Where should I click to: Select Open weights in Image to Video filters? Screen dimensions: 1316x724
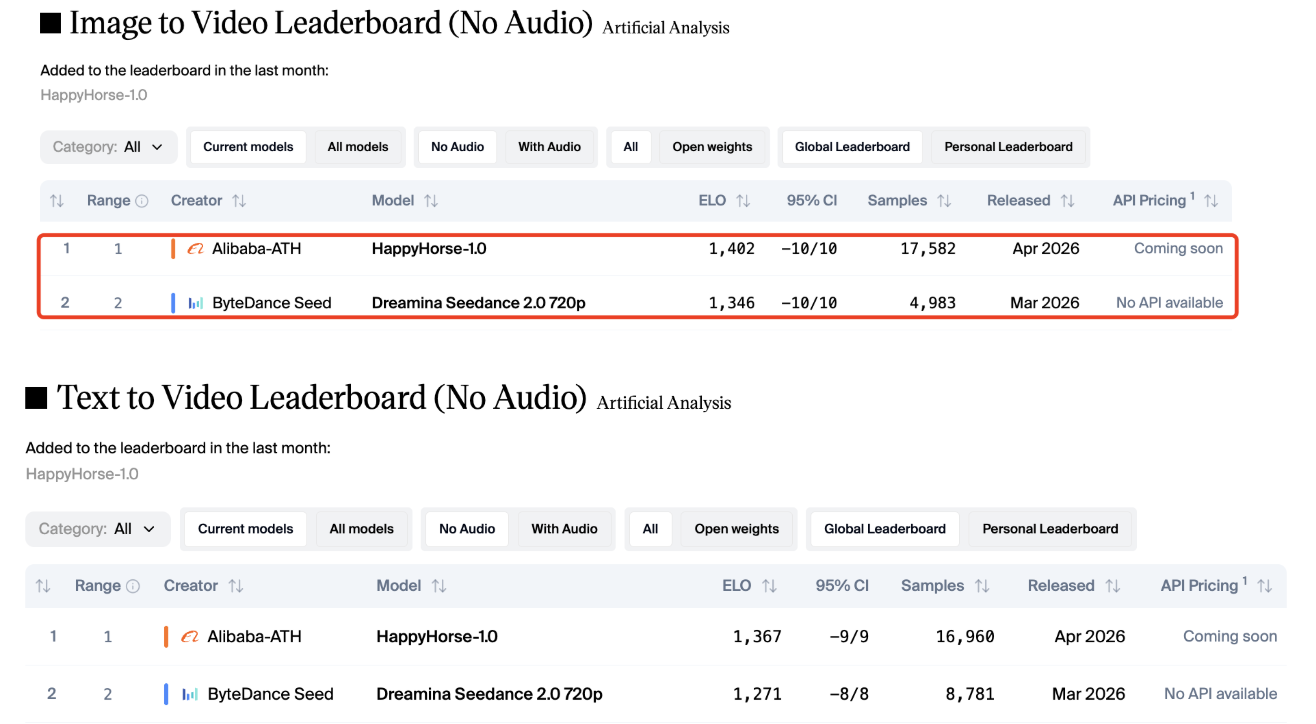tap(712, 147)
